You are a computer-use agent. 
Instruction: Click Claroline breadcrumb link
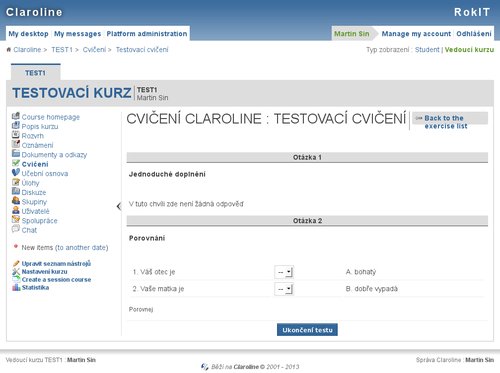pyautogui.click(x=27, y=50)
